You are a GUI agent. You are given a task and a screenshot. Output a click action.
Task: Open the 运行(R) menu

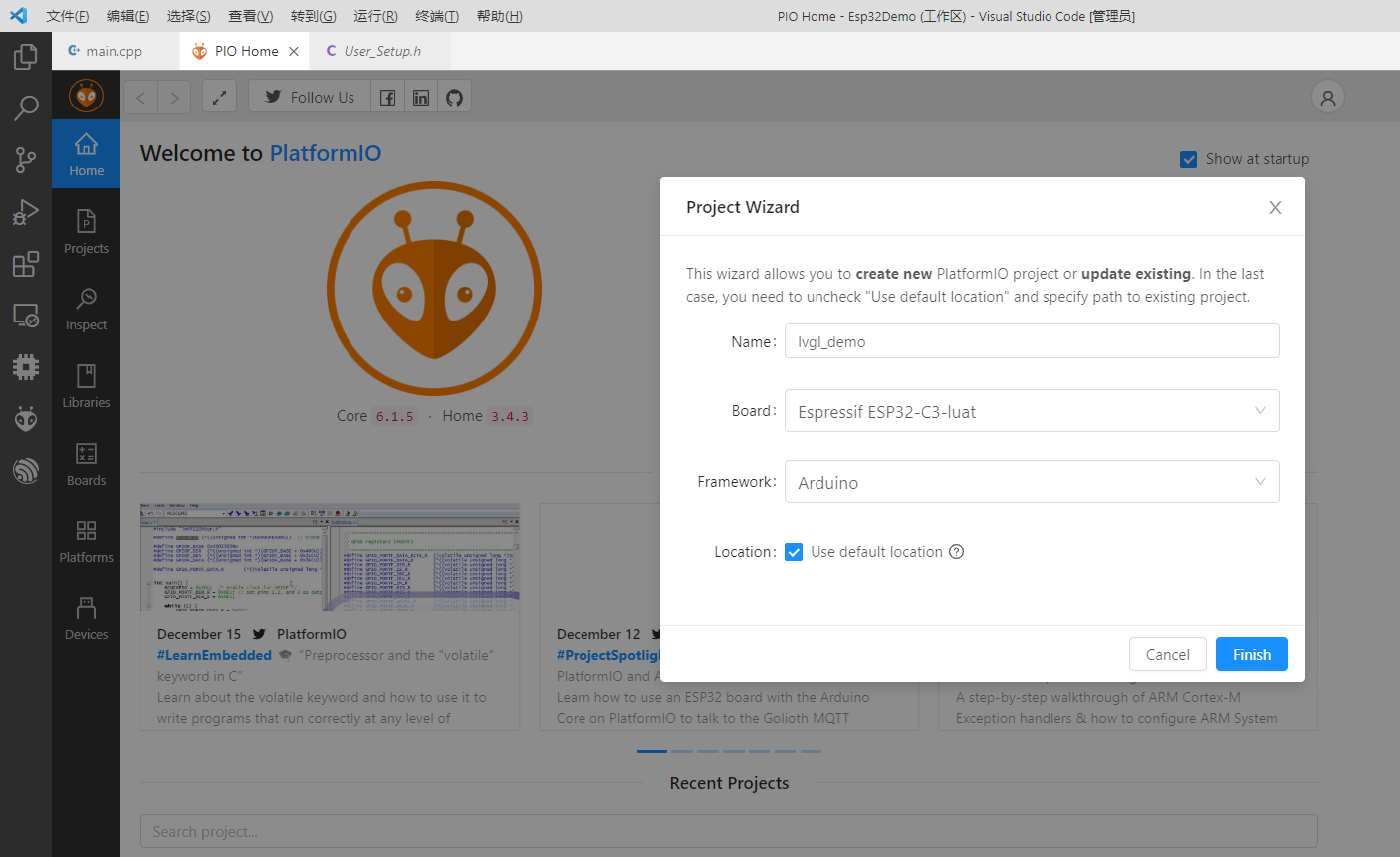376,16
